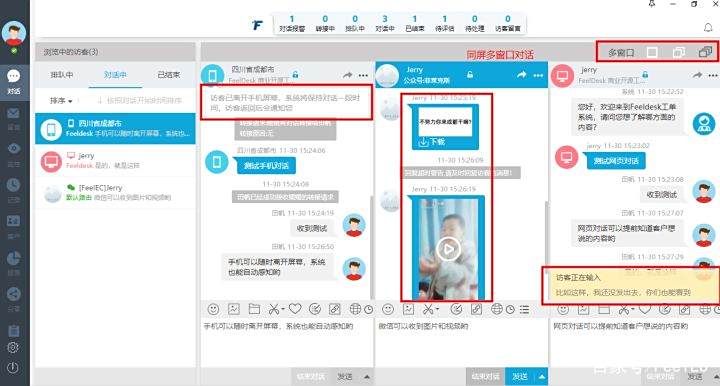Open the pie chart reports section in sidebar
The width and height of the screenshot is (720, 386).
pos(13,258)
